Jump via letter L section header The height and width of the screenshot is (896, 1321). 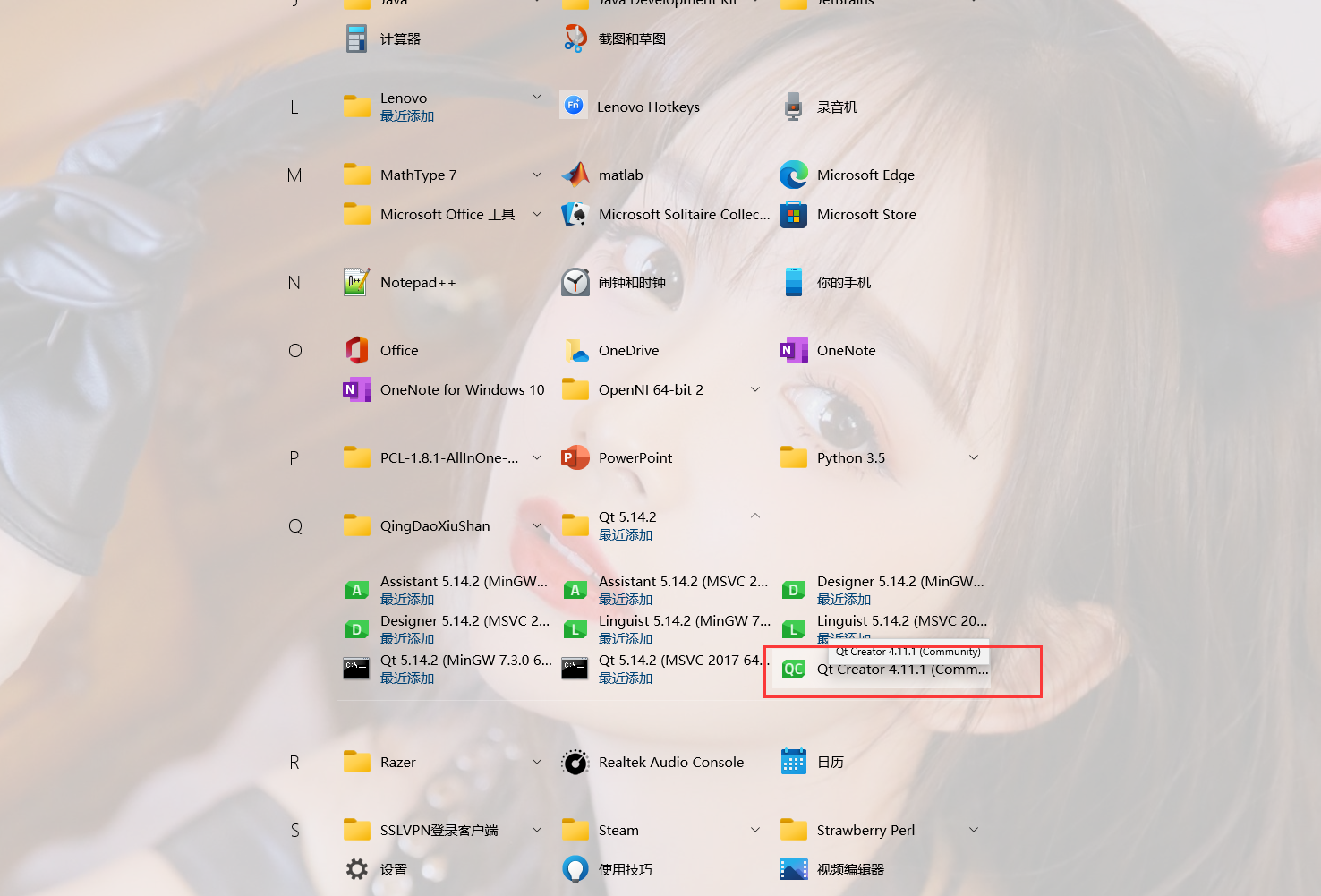click(294, 107)
